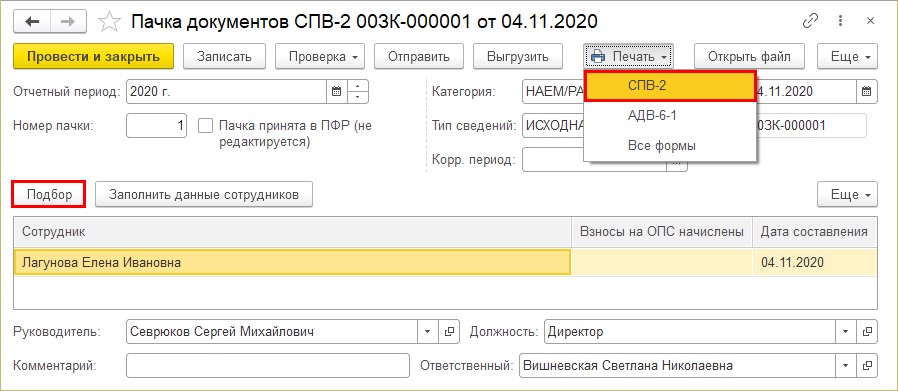Screen dimensions: 898x391
Task: Add document to favorites with star icon
Action: pyautogui.click(x=109, y=22)
